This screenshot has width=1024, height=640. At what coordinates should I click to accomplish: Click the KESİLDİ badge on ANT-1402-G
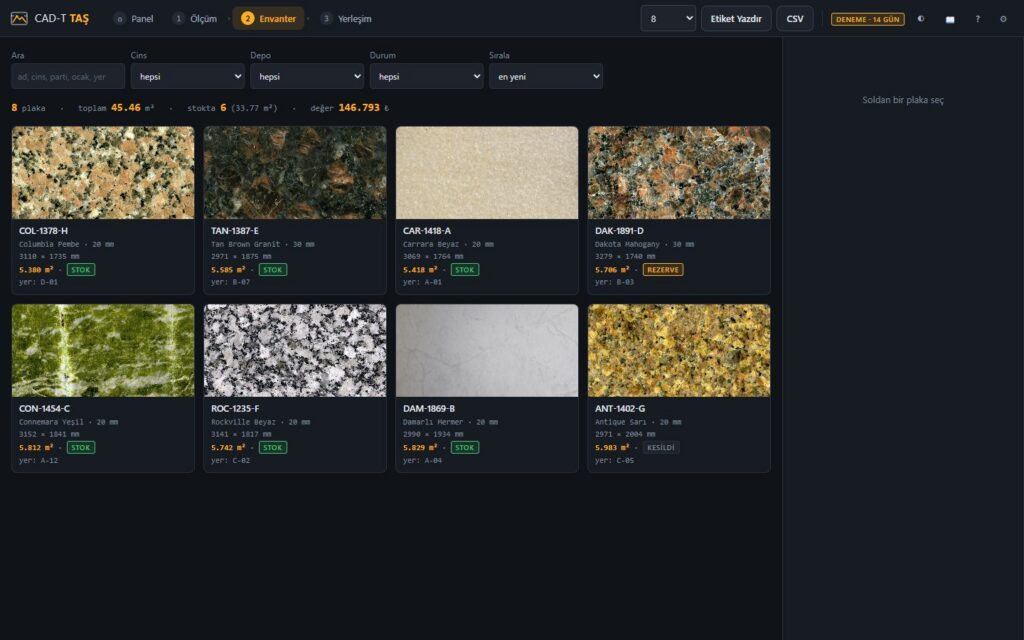(661, 447)
